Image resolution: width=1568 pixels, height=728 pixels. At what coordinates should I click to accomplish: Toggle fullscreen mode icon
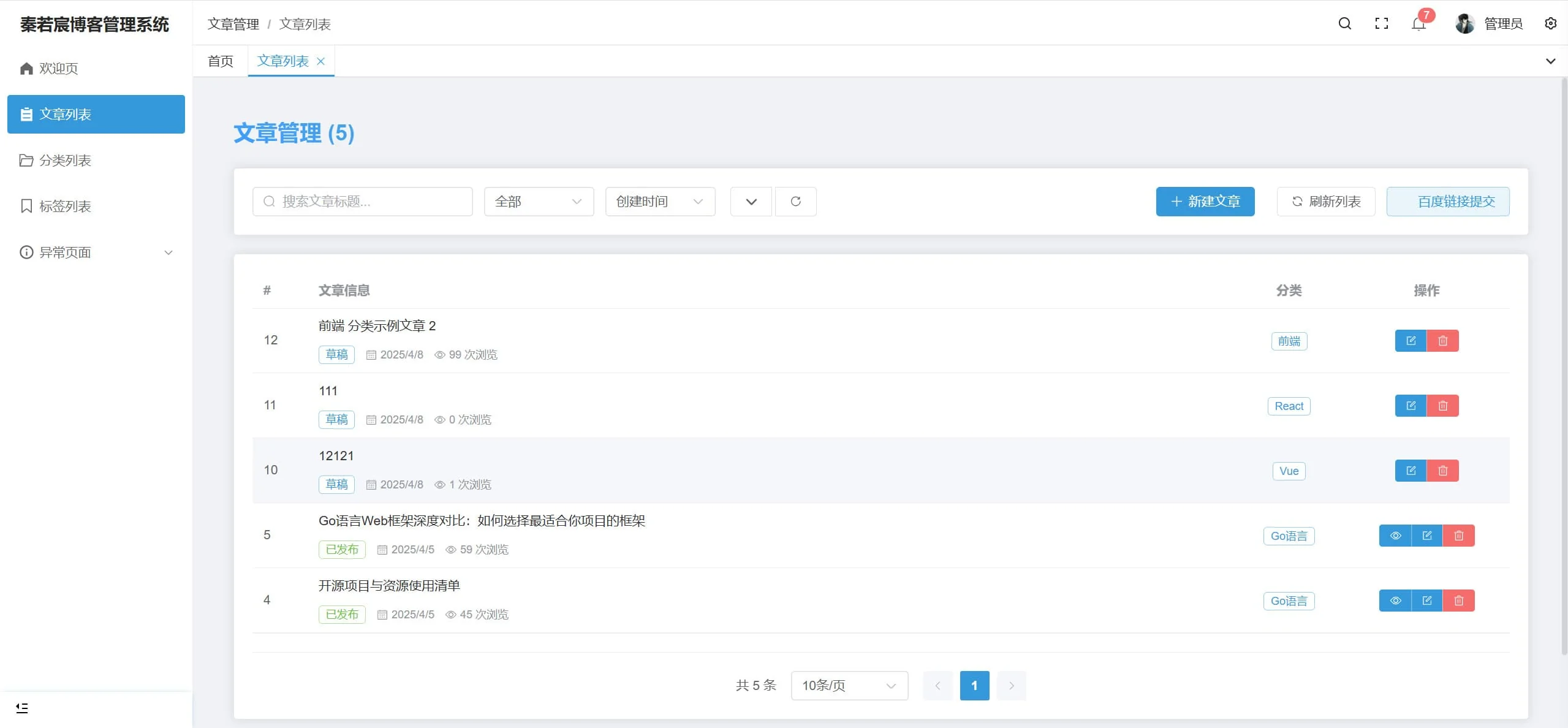click(1381, 23)
